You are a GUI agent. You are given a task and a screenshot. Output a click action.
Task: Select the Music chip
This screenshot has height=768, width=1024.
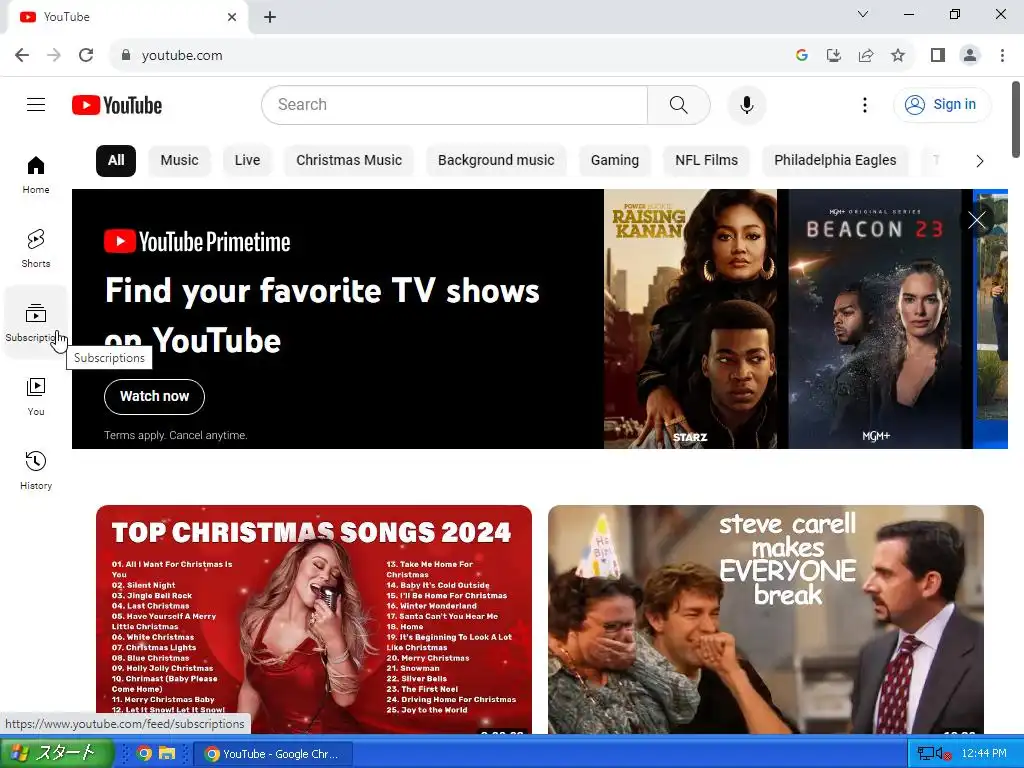180,161
